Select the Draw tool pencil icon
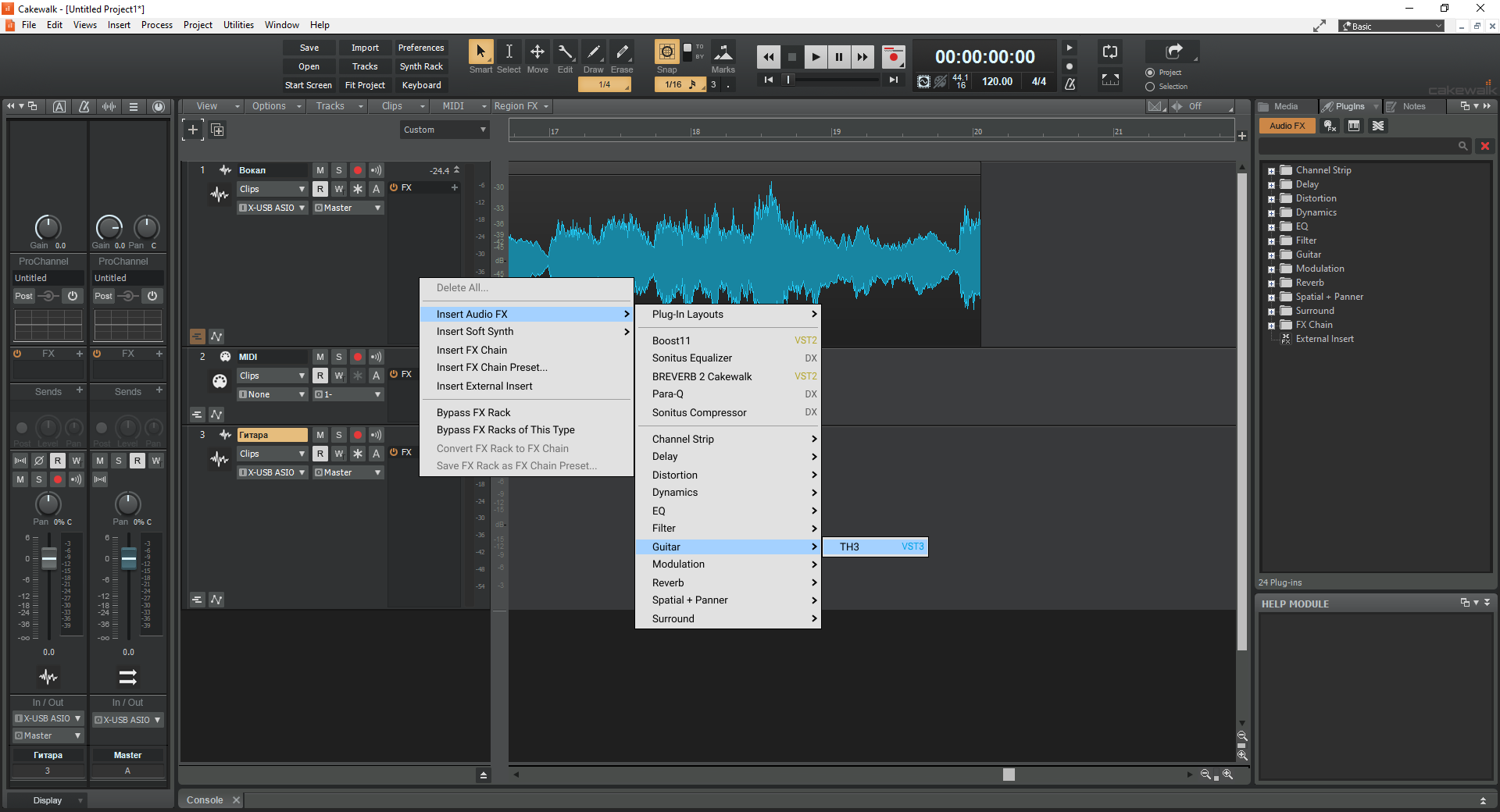1500x812 pixels. click(x=594, y=52)
